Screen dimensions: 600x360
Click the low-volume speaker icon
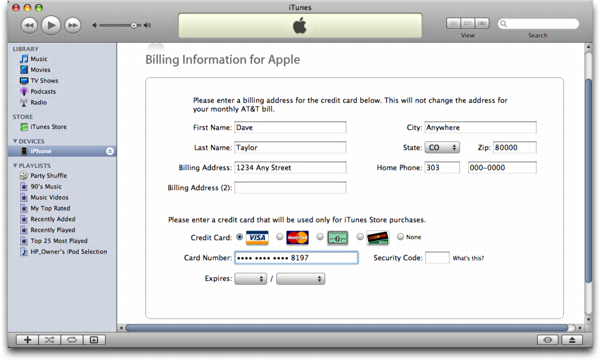pos(95,25)
